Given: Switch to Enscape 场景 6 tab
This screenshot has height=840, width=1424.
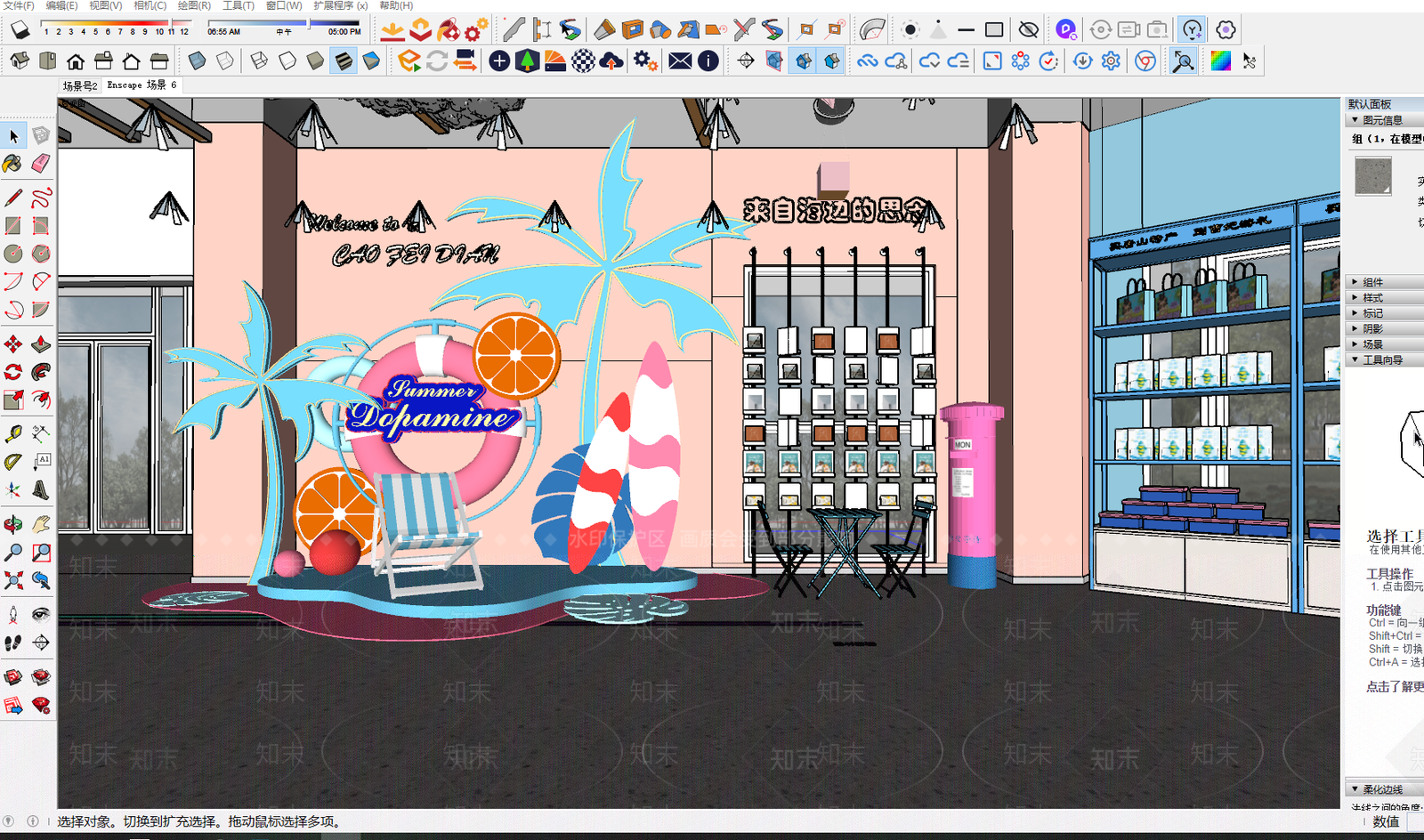Looking at the screenshot, I should (x=142, y=85).
